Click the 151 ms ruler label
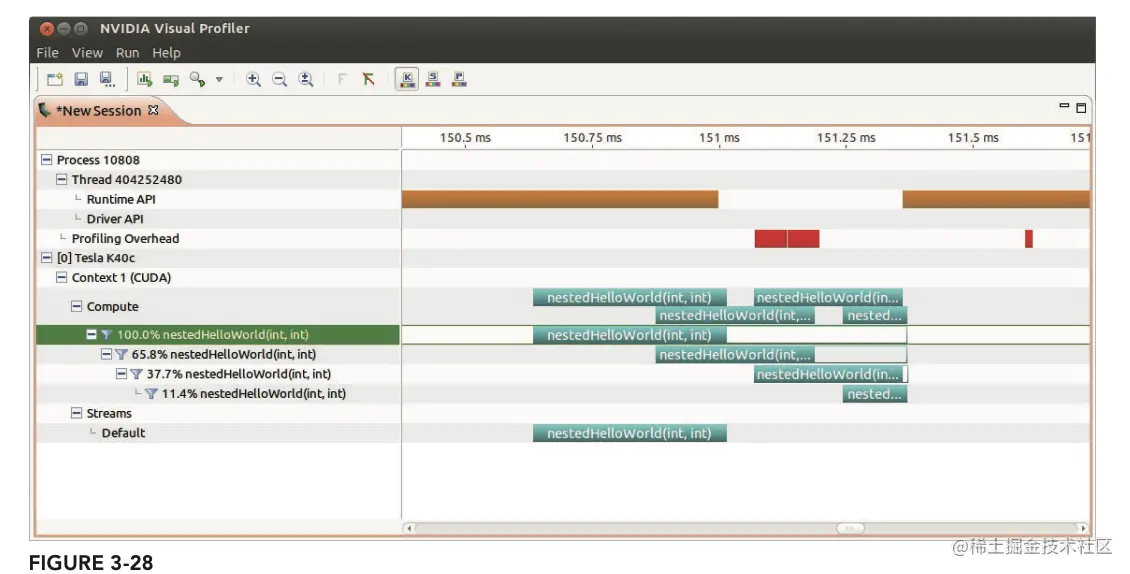 tap(719, 137)
